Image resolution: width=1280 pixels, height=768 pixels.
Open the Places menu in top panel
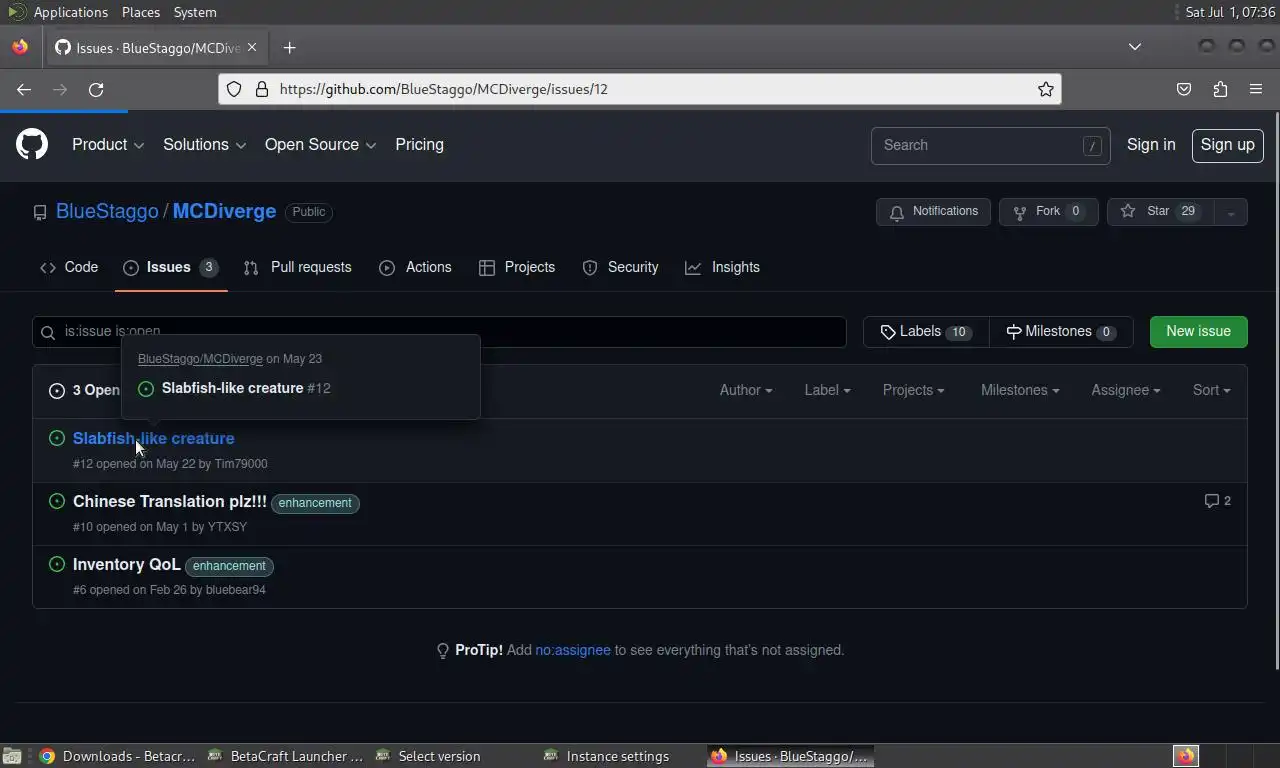click(x=141, y=12)
